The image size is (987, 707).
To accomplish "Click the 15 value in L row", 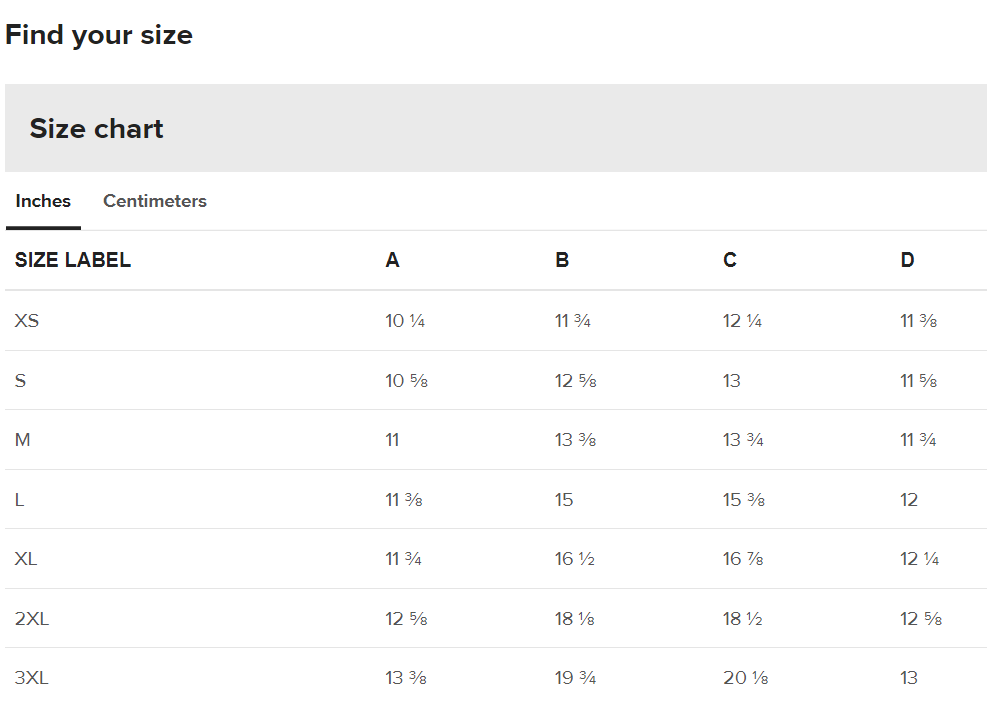I will point(564,499).
